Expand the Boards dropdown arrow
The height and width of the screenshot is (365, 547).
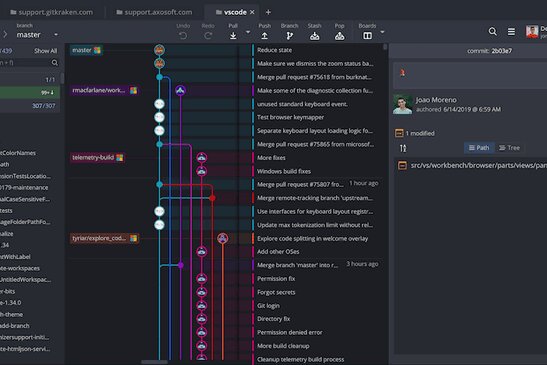pos(382,32)
